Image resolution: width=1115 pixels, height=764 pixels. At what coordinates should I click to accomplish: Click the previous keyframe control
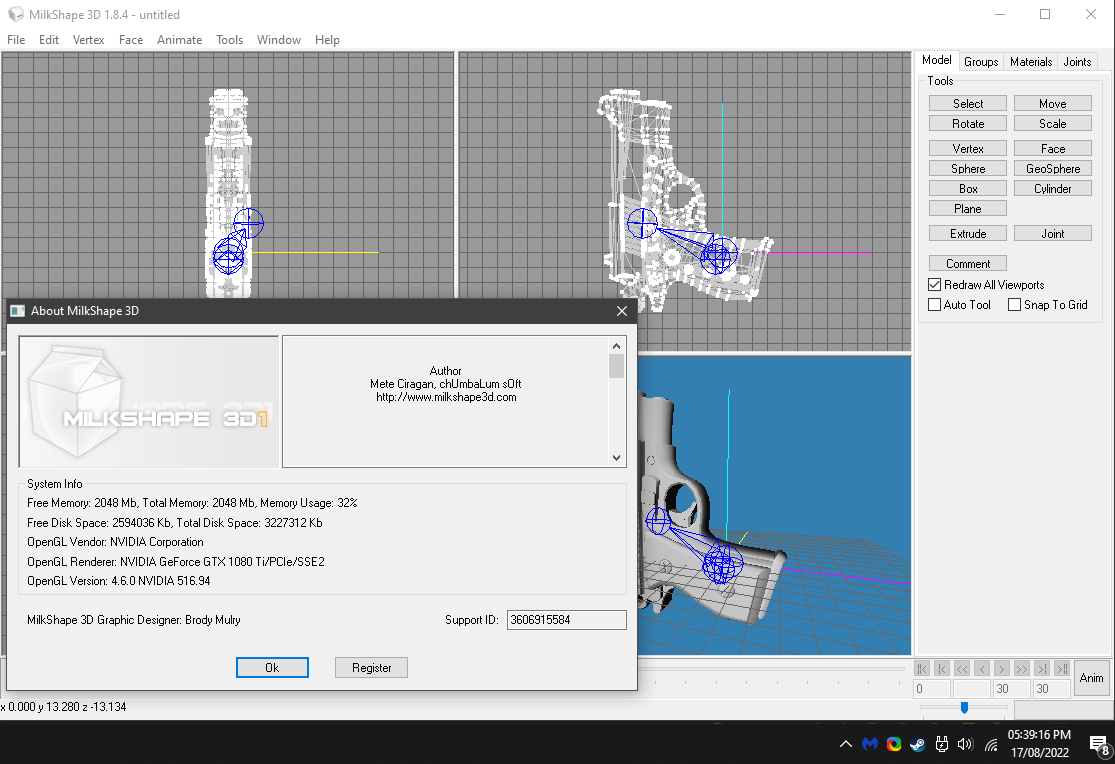coord(941,668)
